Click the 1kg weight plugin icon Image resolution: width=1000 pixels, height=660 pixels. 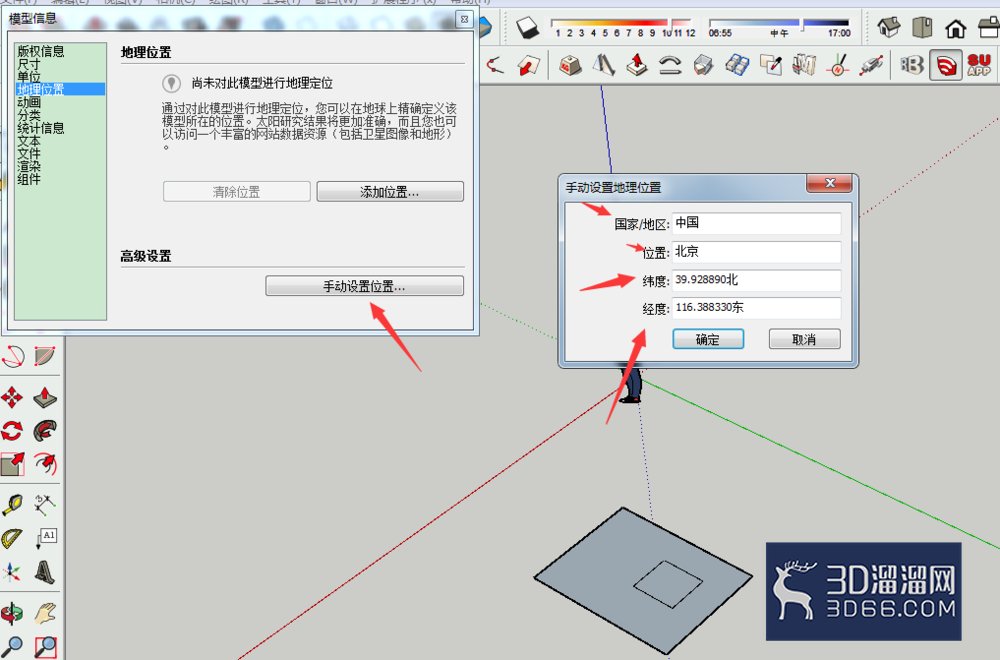pos(570,64)
